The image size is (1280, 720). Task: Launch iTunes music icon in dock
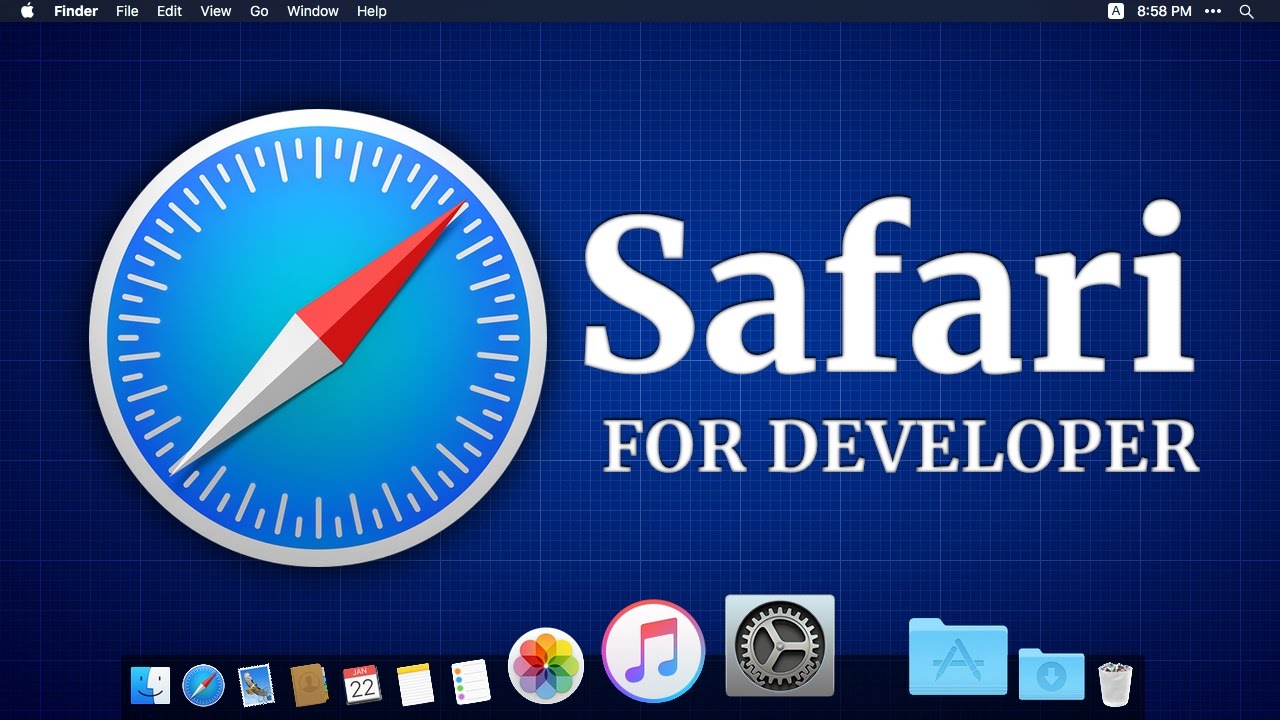point(653,651)
